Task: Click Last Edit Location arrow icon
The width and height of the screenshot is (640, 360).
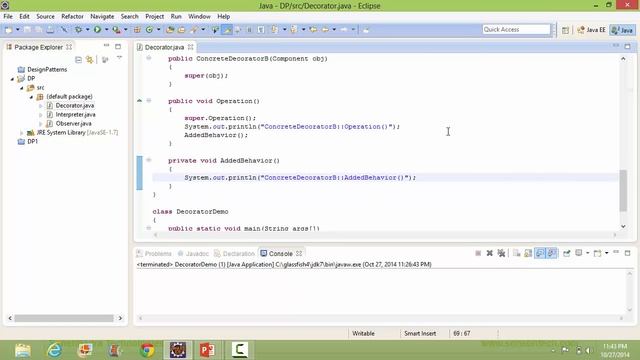Action: point(313,29)
